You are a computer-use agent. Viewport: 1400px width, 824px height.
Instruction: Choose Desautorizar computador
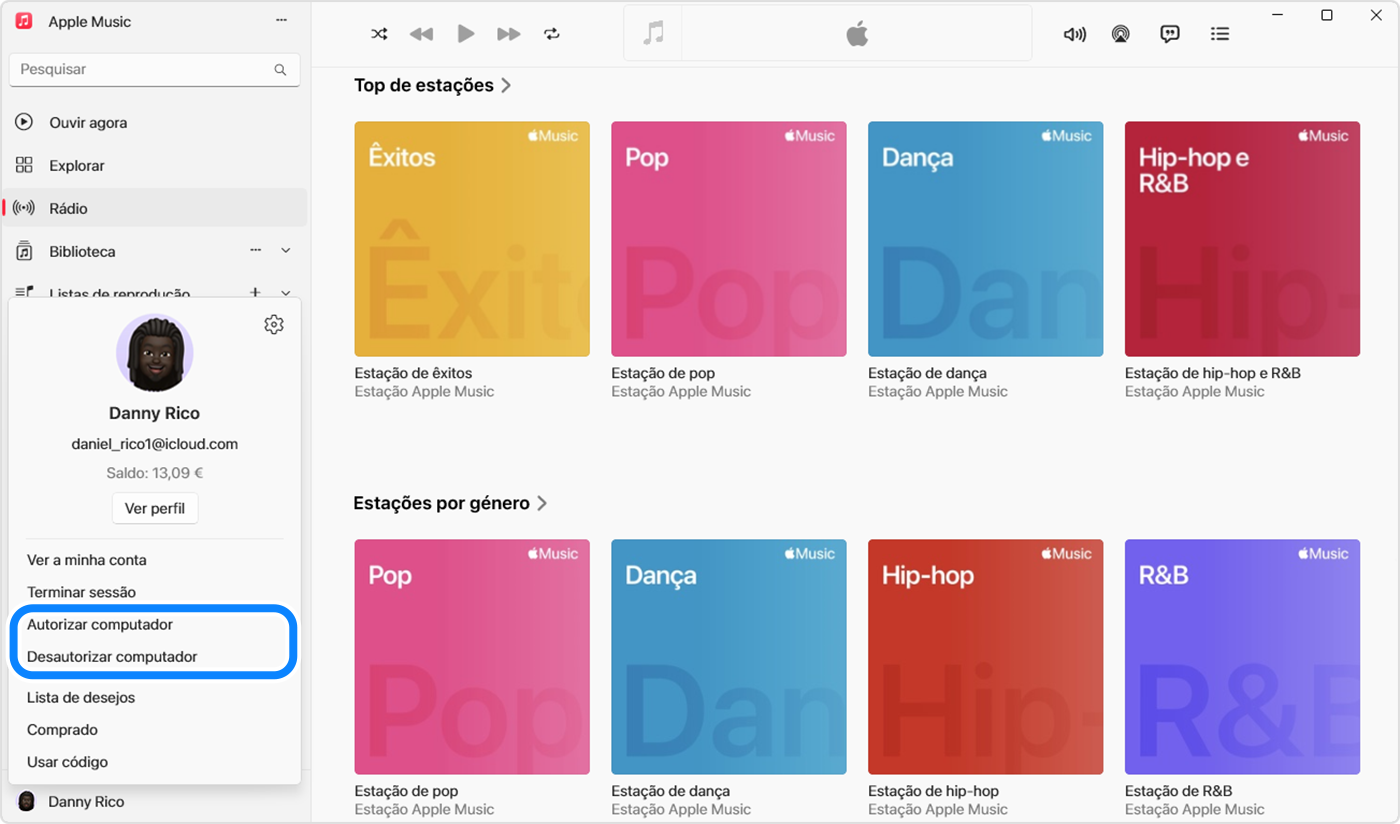[x=112, y=657]
